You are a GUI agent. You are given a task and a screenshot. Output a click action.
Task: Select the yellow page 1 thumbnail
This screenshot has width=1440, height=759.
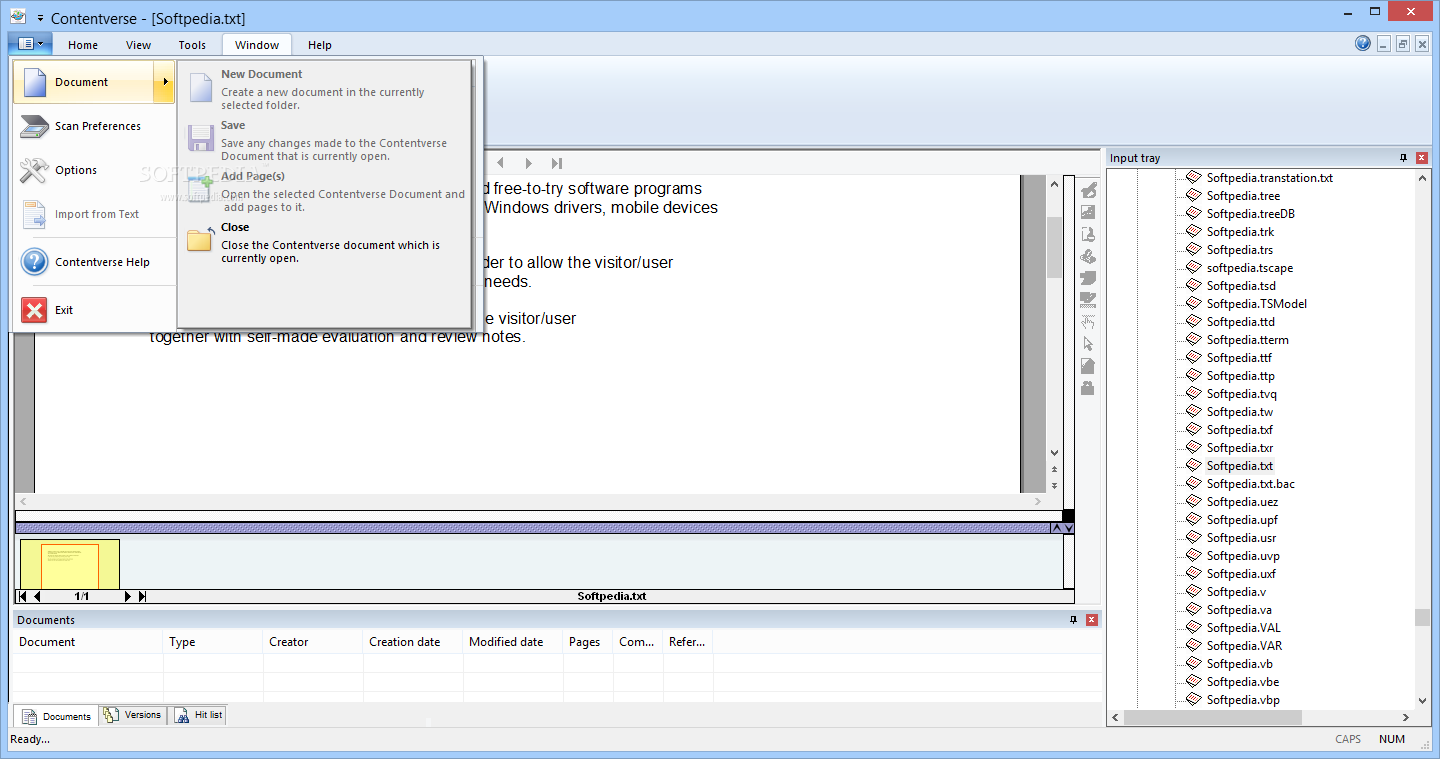[70, 564]
